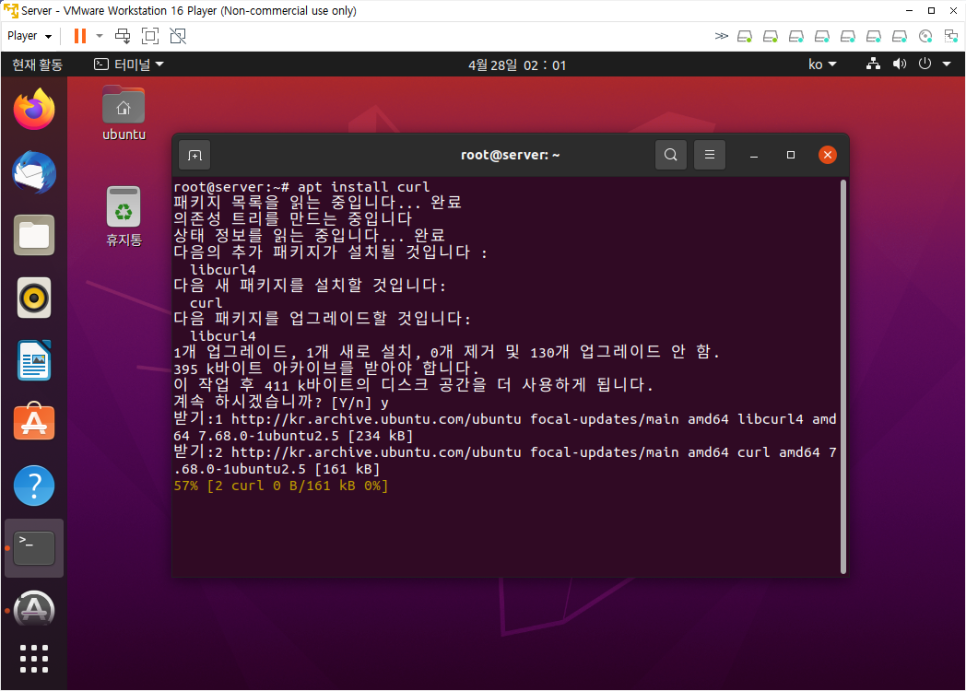Click the '395 k바이트' archive size line
The image size is (966, 691).
tap(327, 369)
